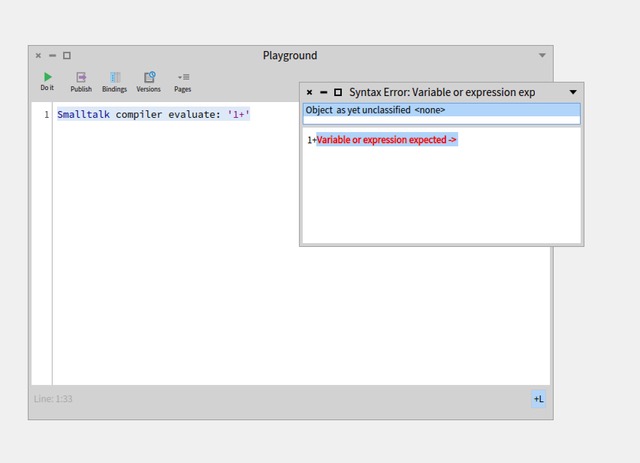This screenshot has width=640, height=463.
Task: Open the Playground window menu arrow
Action: [543, 56]
